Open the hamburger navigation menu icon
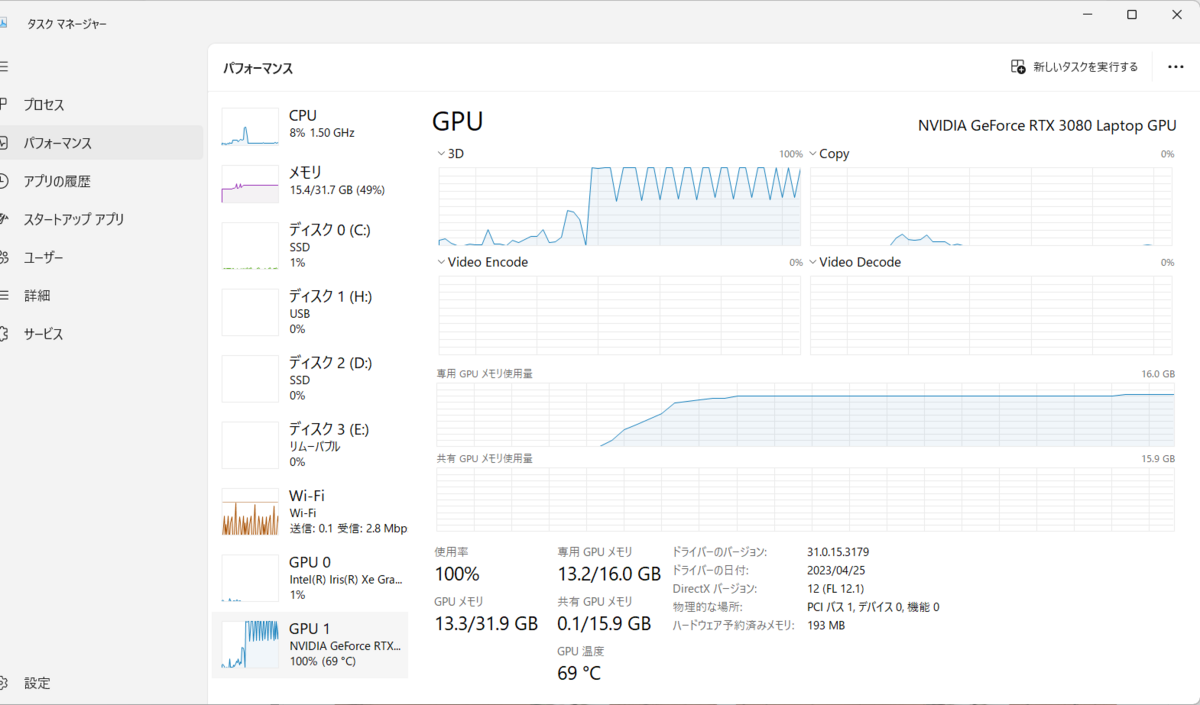 3,66
